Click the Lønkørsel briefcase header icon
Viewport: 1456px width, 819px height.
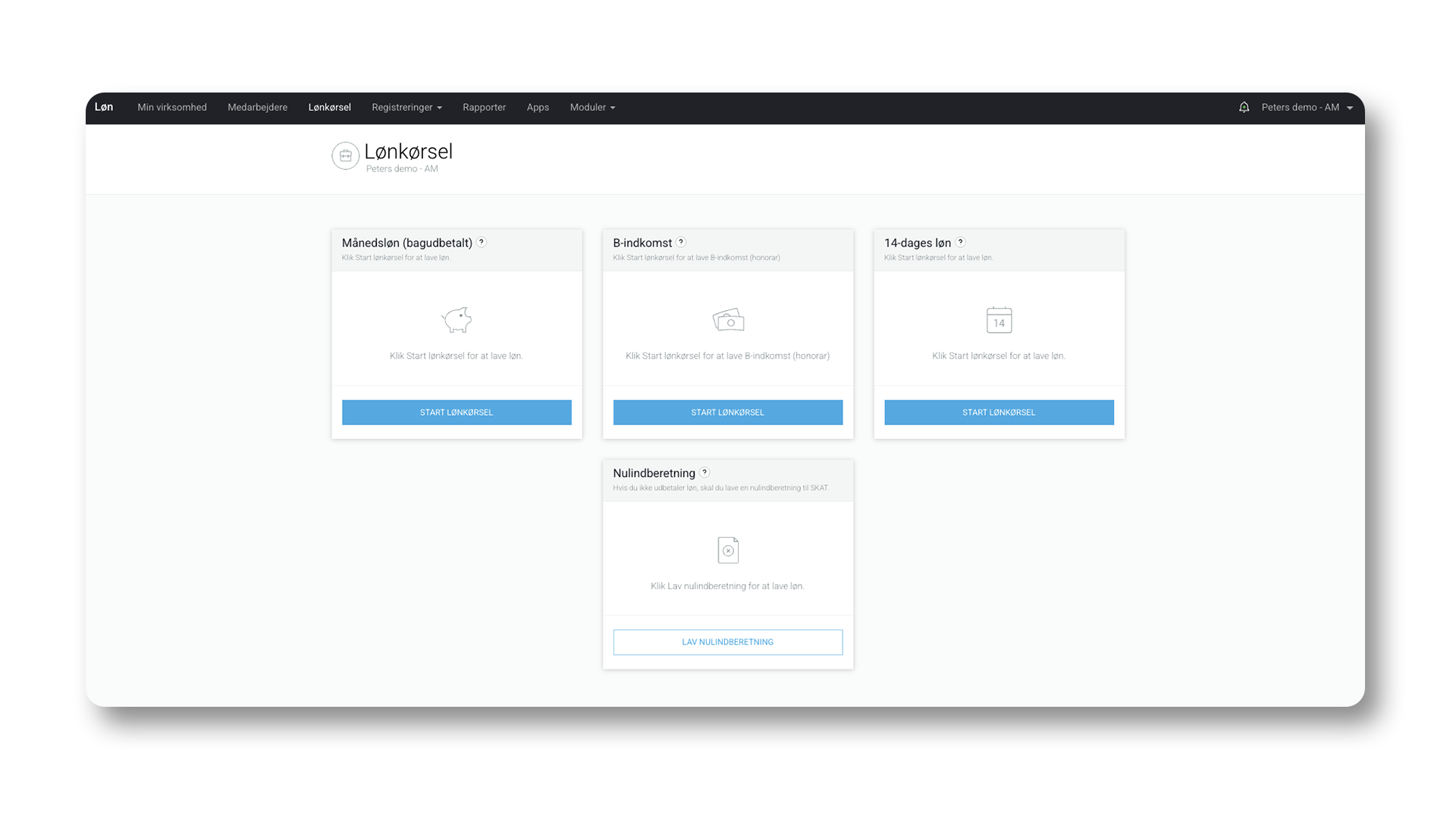coord(345,155)
